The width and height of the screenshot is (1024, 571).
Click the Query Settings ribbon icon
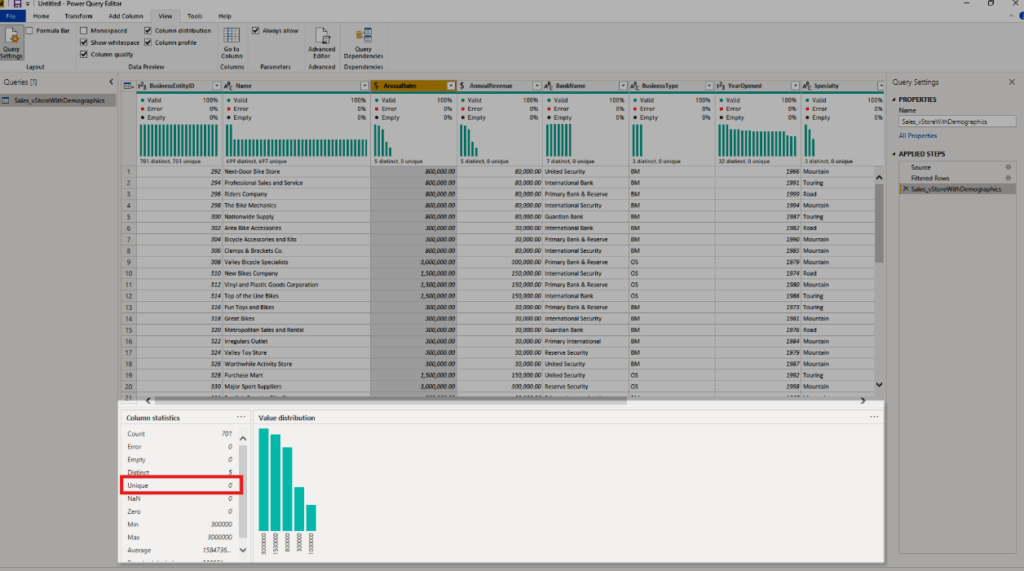(12, 42)
